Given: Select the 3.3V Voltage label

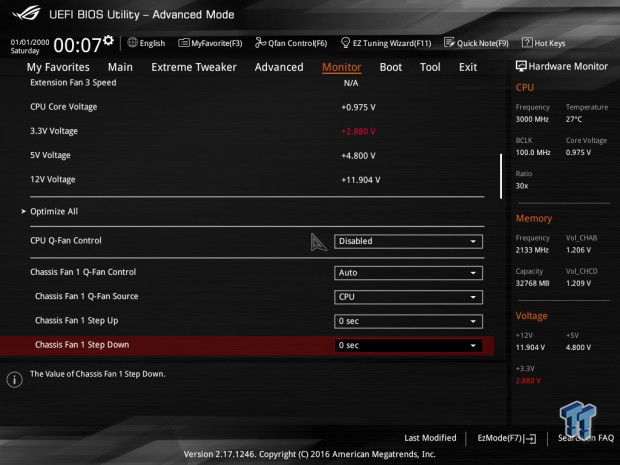Looking at the screenshot, I should (x=54, y=131).
